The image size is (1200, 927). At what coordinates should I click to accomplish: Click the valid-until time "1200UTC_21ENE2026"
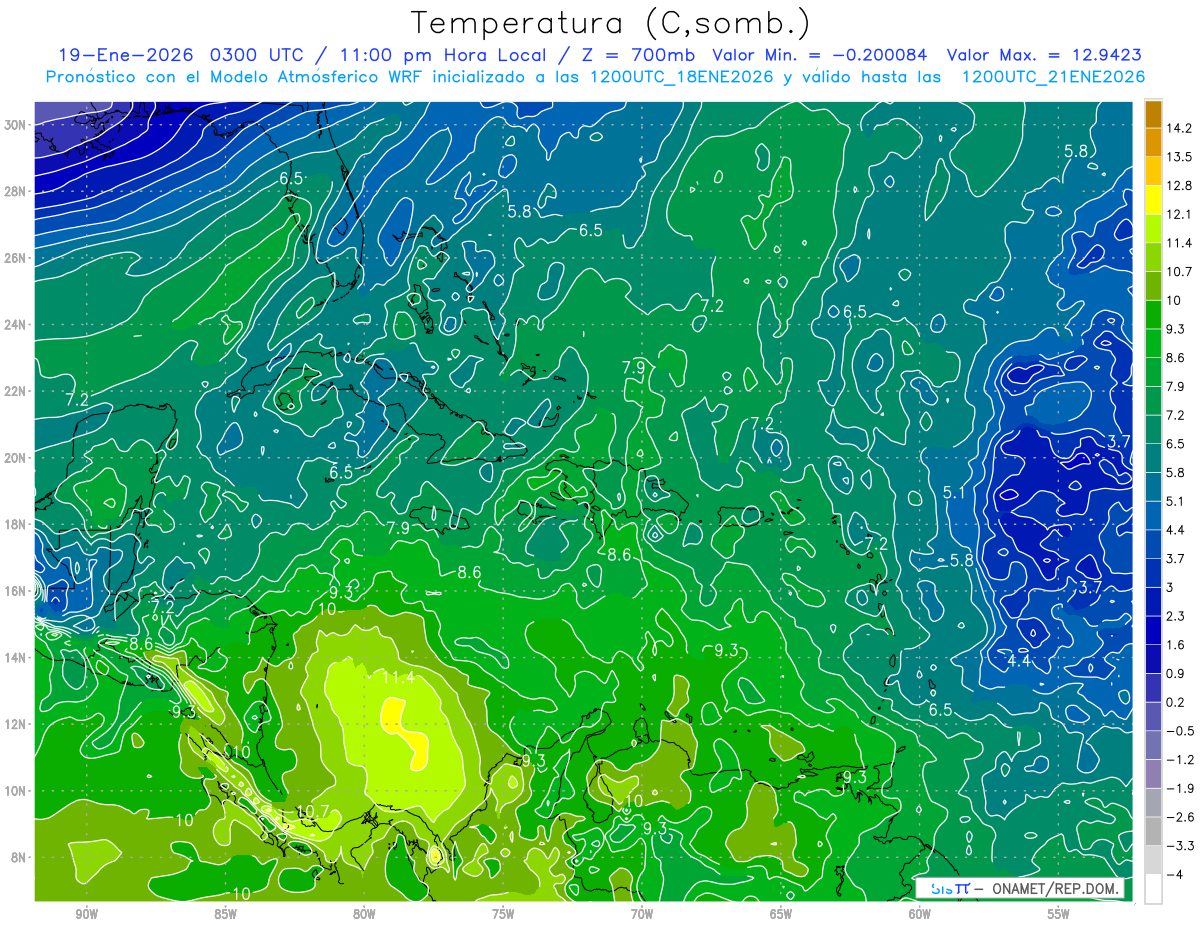(x=1053, y=77)
